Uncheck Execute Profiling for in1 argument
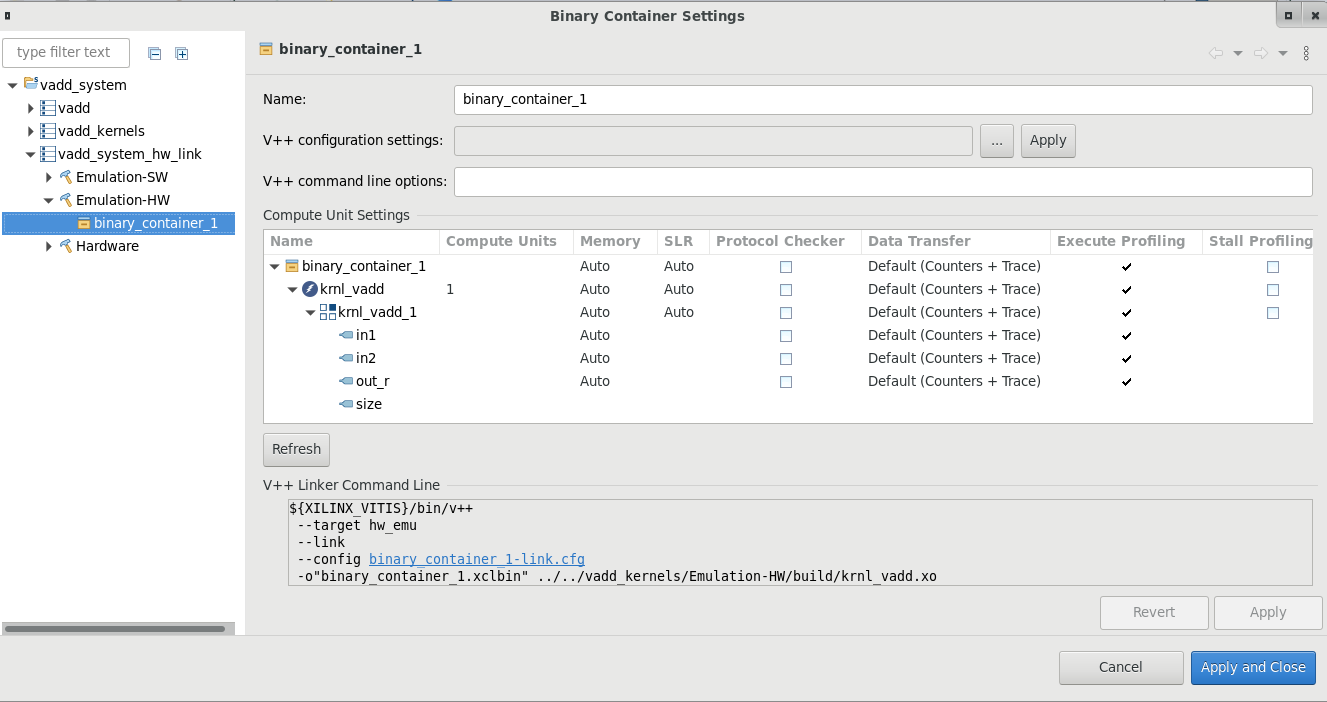 pyautogui.click(x=1127, y=336)
